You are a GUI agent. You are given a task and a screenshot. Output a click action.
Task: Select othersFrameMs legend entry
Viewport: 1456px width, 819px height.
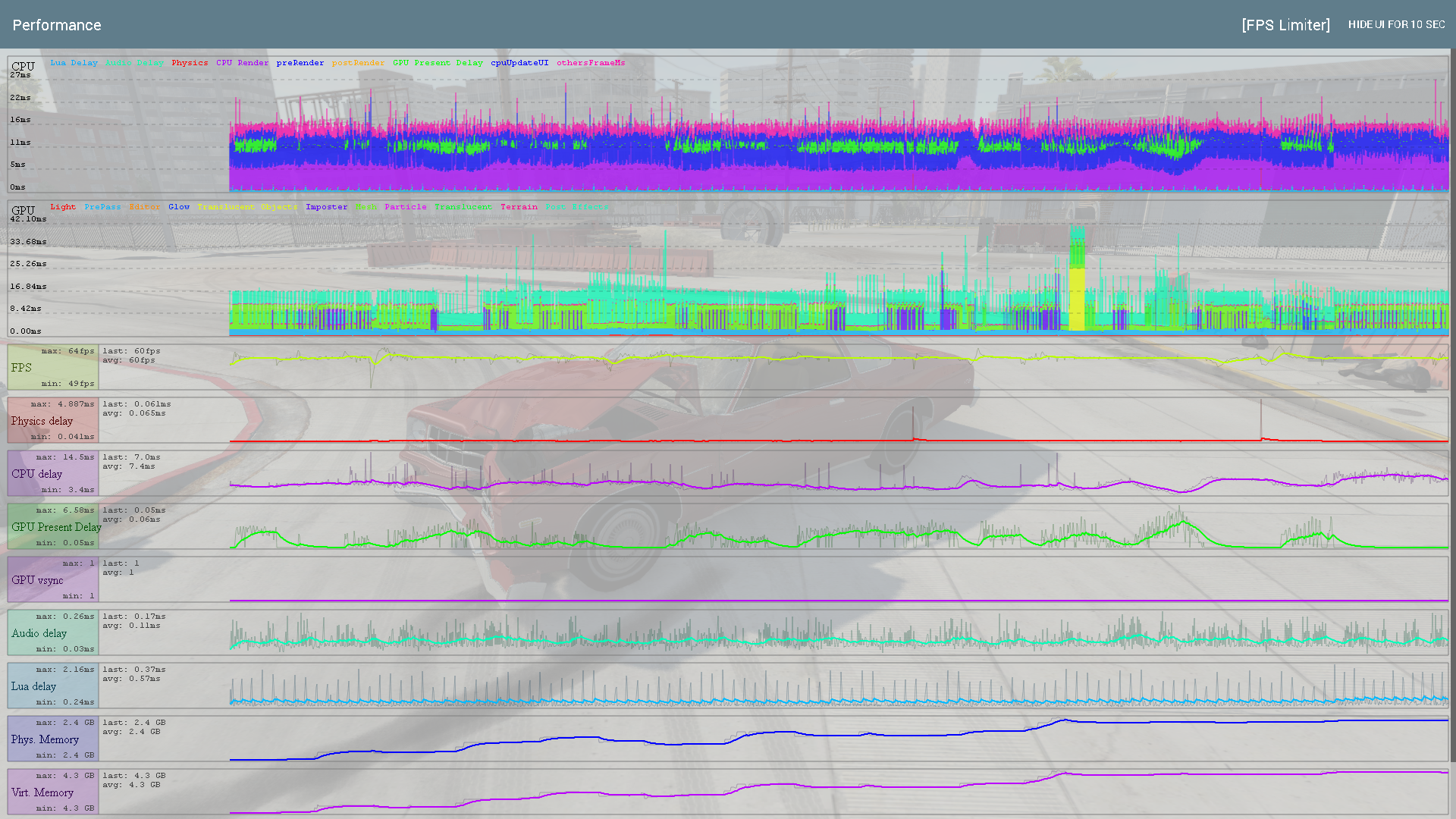(x=591, y=63)
